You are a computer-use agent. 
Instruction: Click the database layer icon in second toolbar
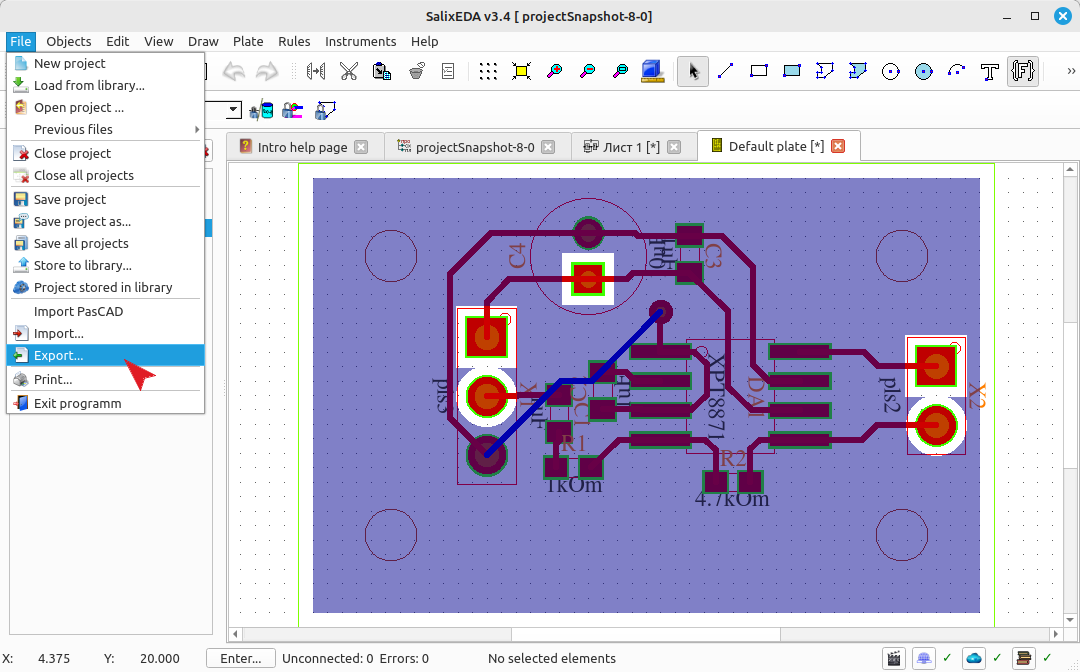(x=261, y=110)
